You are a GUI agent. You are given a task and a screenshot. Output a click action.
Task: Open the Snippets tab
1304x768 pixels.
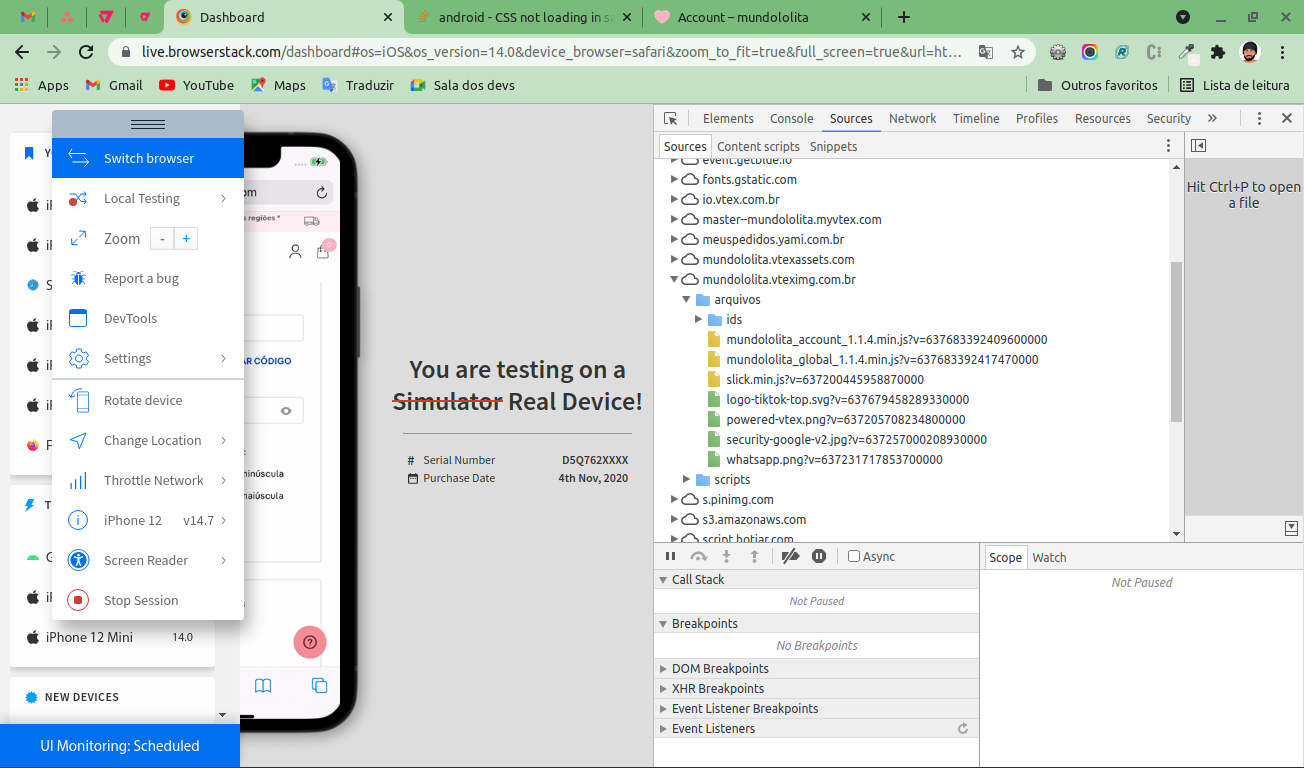[x=834, y=146]
